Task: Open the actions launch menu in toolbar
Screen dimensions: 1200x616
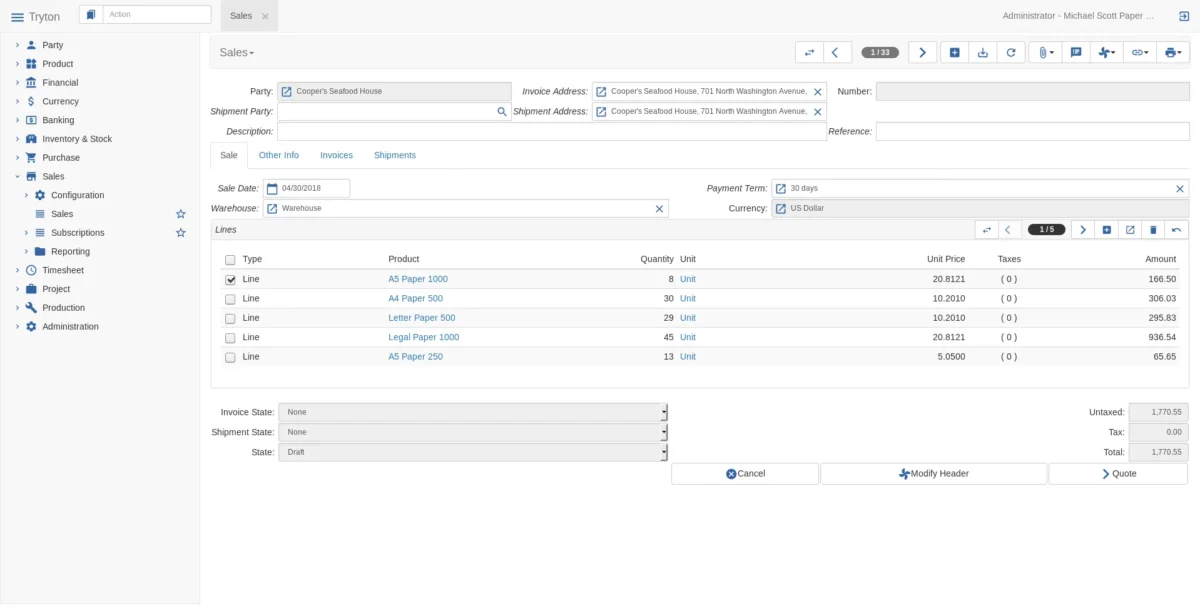Action: pyautogui.click(x=1106, y=52)
